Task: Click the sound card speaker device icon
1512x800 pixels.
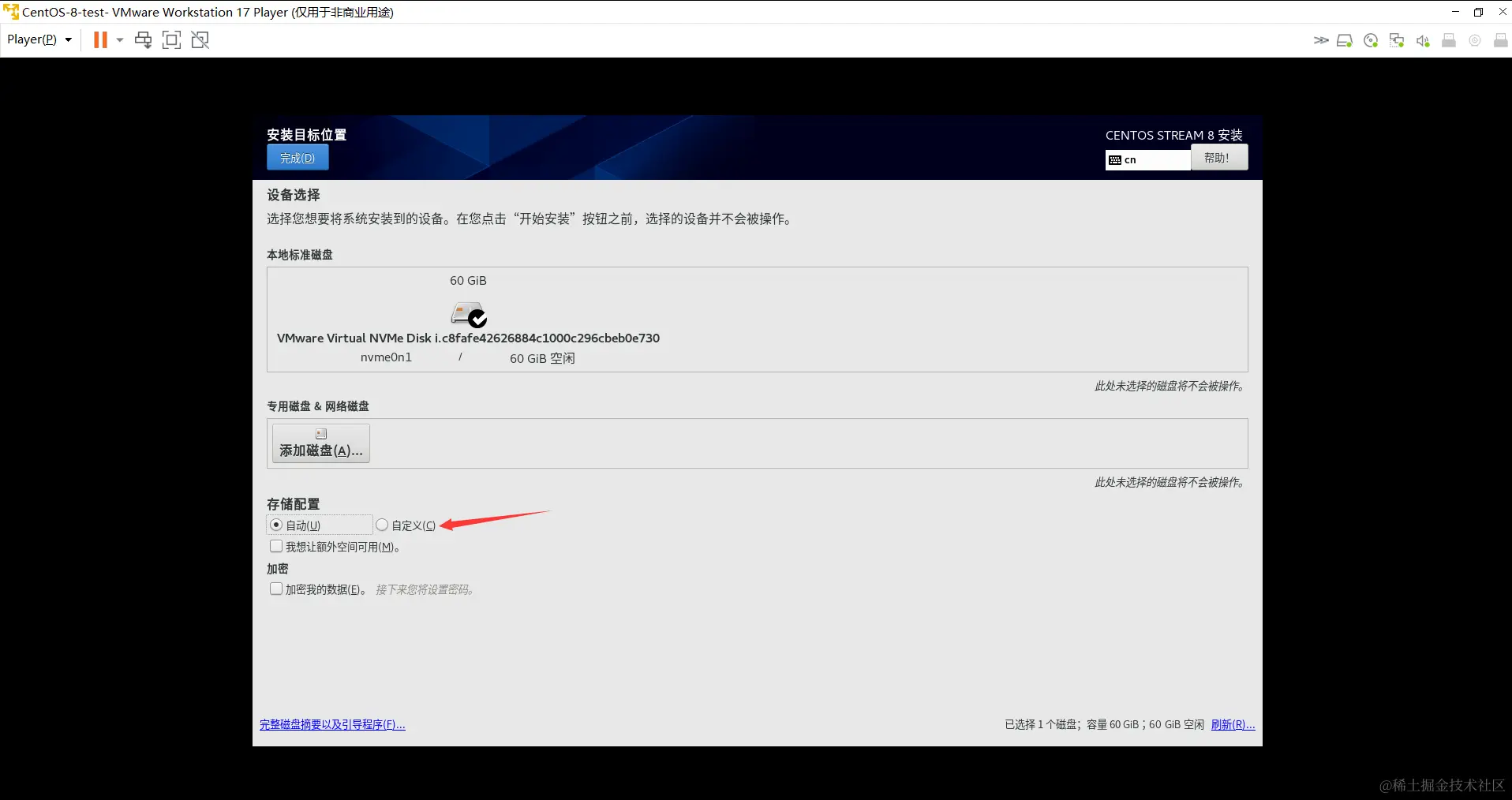Action: [1423, 40]
